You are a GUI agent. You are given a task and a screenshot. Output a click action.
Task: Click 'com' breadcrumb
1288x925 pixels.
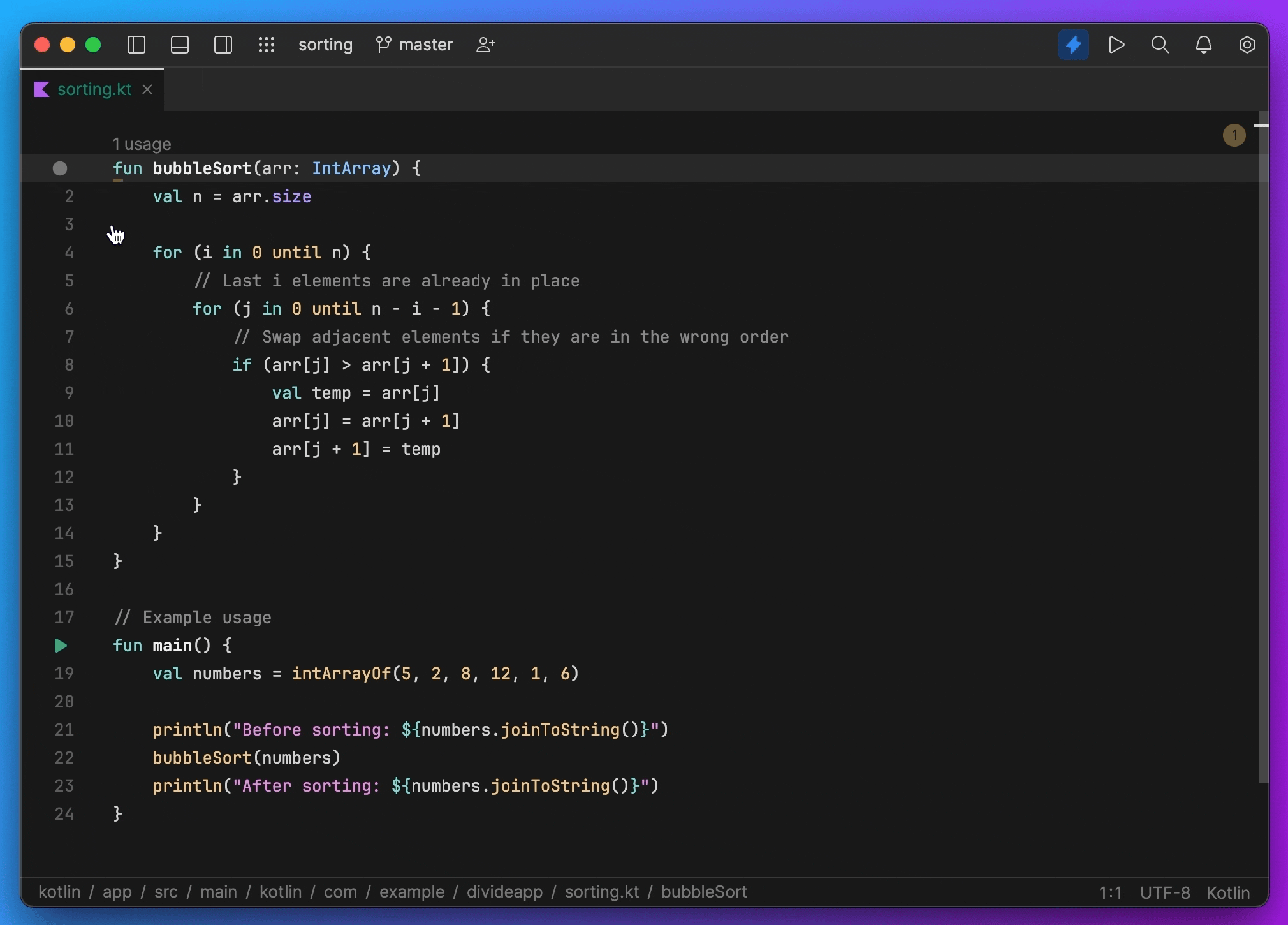tap(340, 892)
